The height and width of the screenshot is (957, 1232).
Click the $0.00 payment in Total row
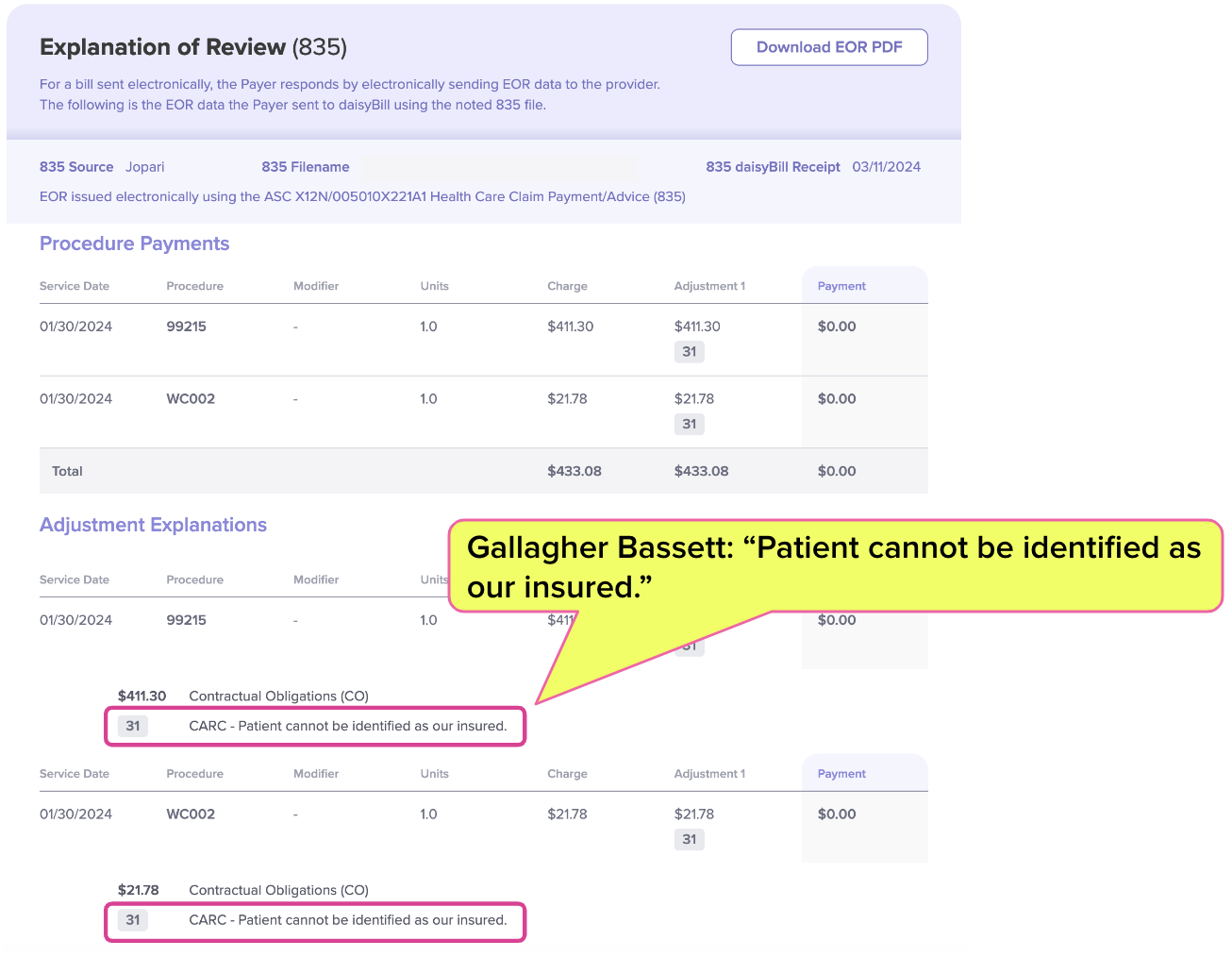[837, 471]
